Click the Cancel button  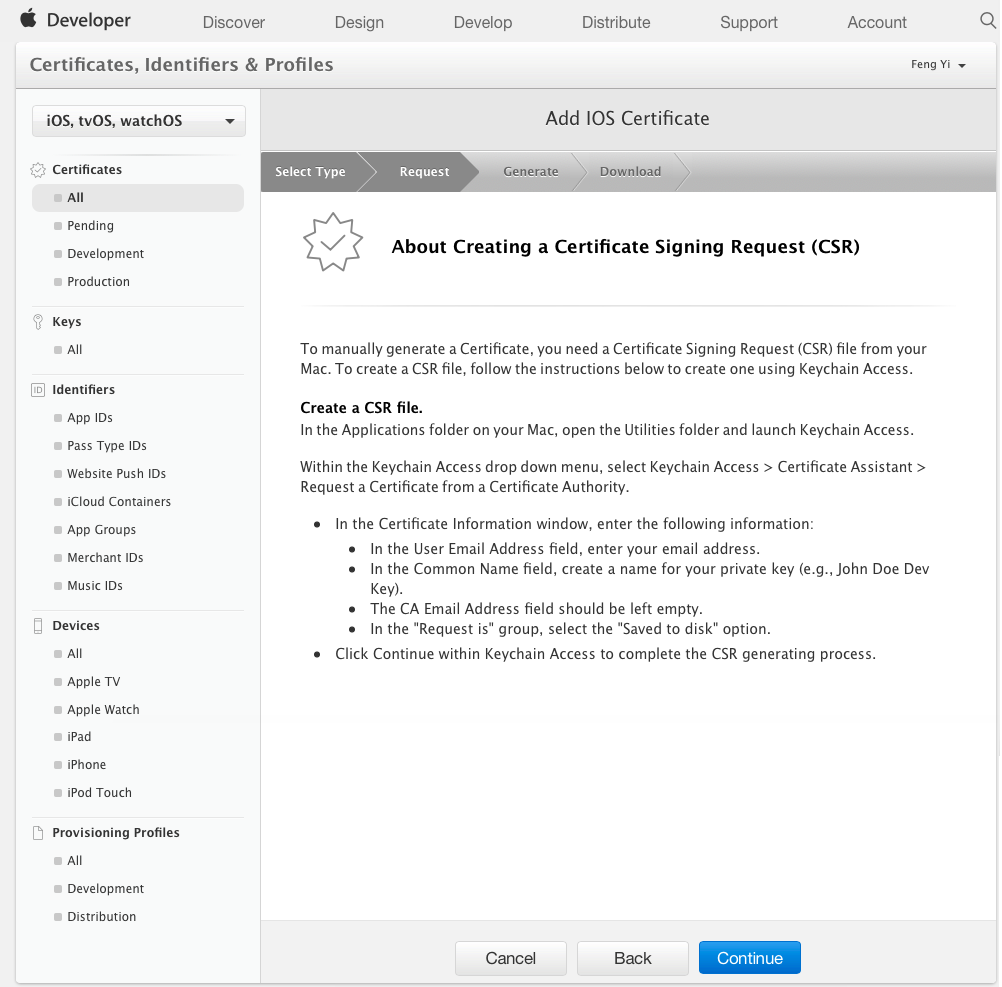(511, 958)
